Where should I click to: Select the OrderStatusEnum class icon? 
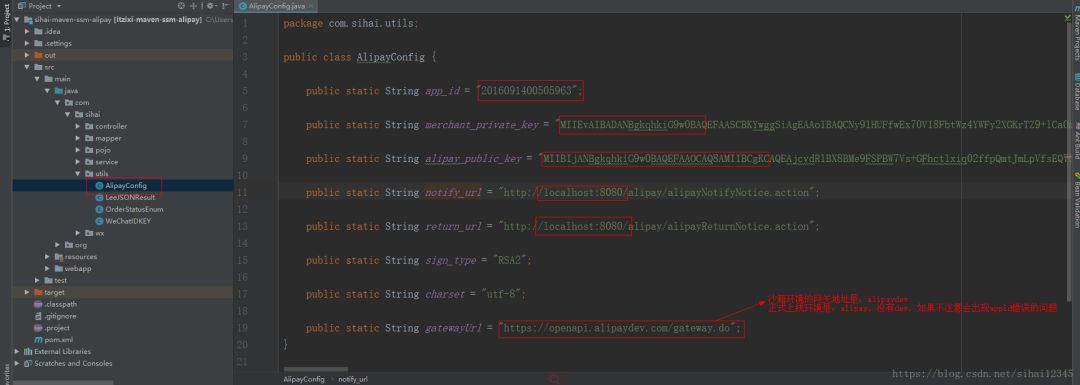pos(99,209)
